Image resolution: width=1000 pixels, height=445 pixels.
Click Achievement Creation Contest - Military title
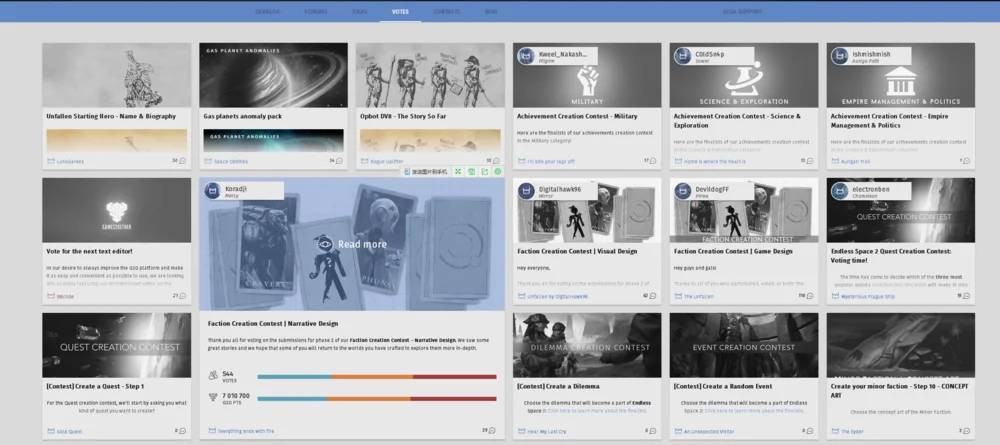tap(577, 116)
